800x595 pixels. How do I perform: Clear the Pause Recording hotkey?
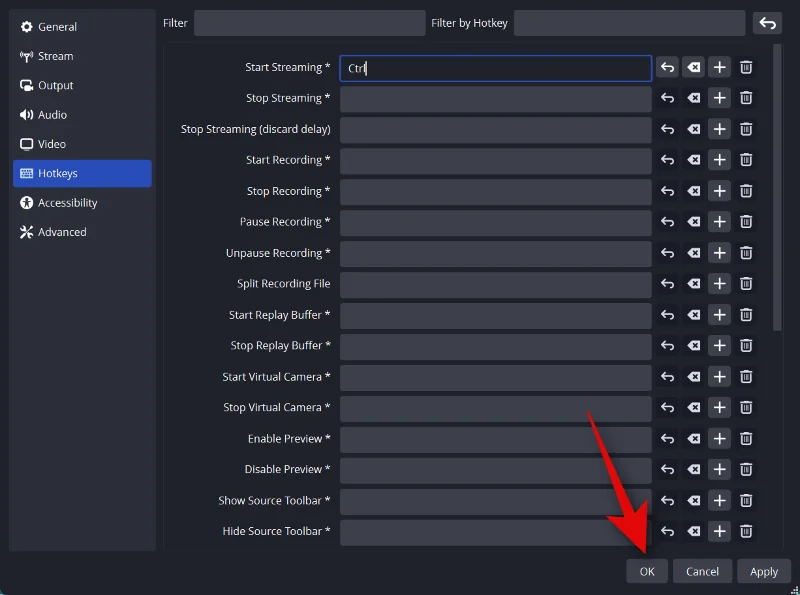(x=693, y=222)
